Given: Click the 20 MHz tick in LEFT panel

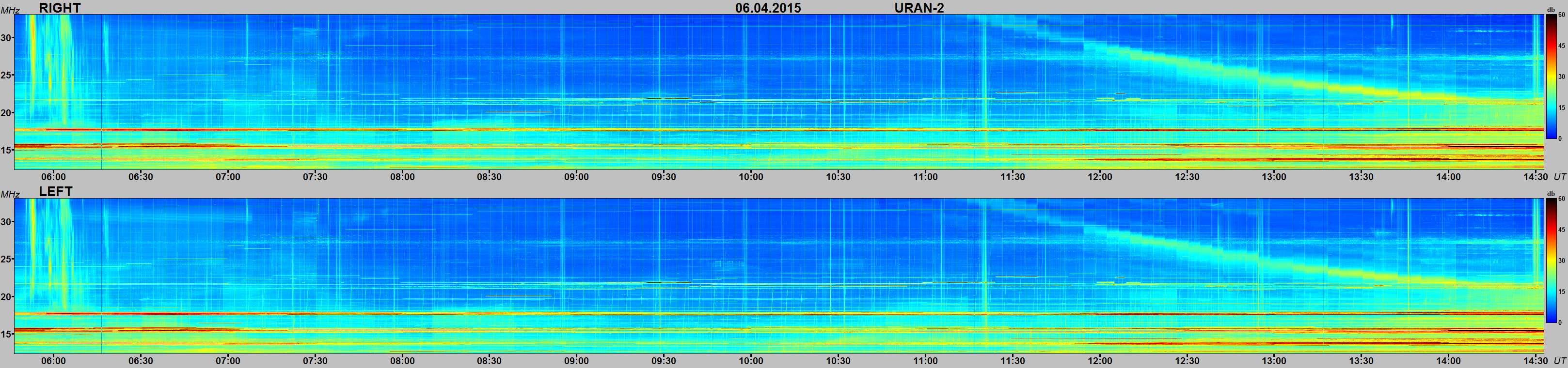Looking at the screenshot, I should 6,297.
